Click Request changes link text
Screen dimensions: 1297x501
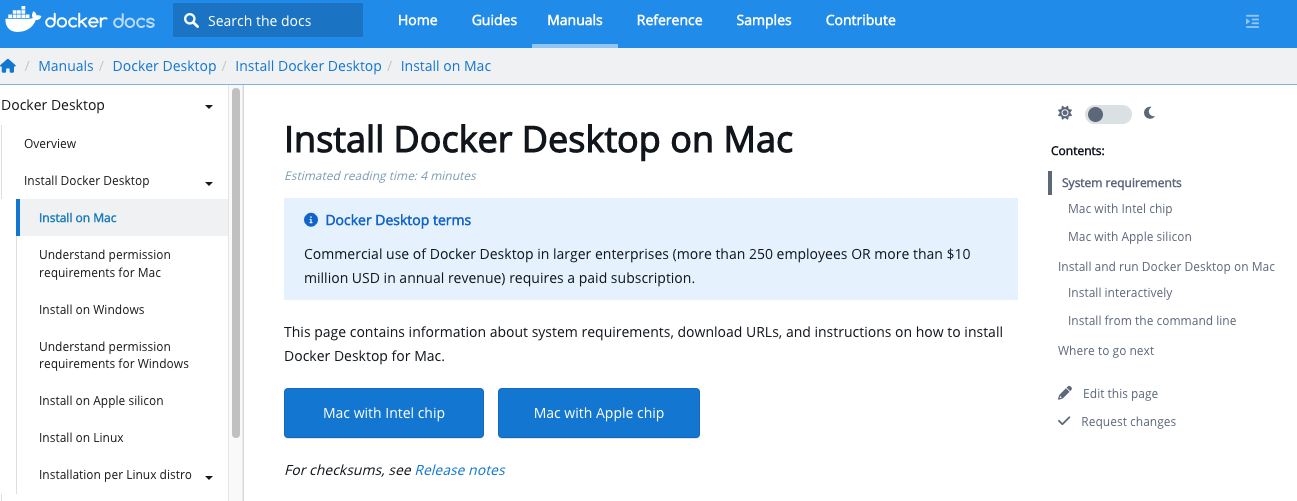click(x=1128, y=422)
